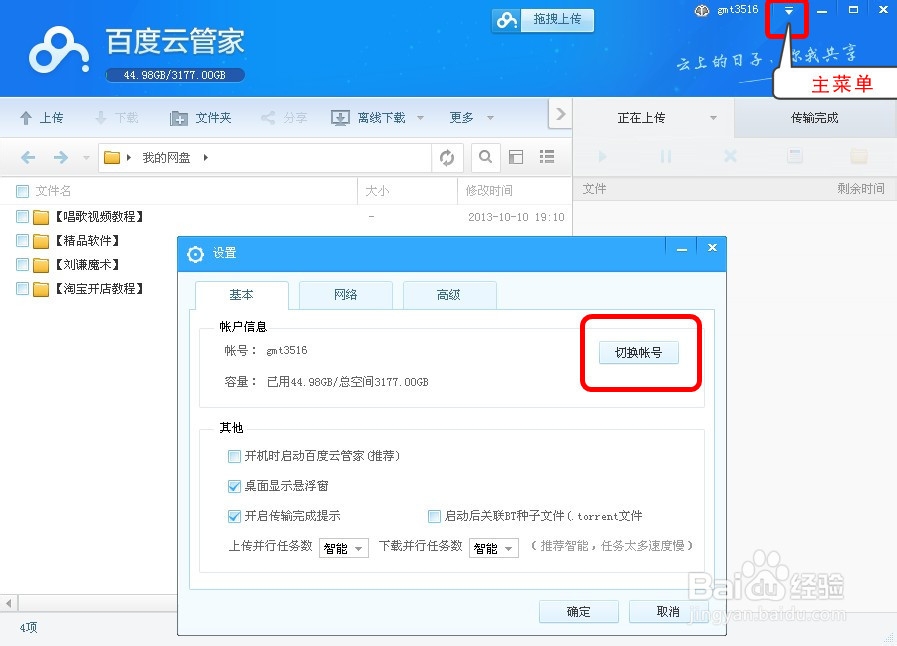Click the 【淘宝开店教程】 folder icon
This screenshot has width=897, height=646.
[x=41, y=289]
